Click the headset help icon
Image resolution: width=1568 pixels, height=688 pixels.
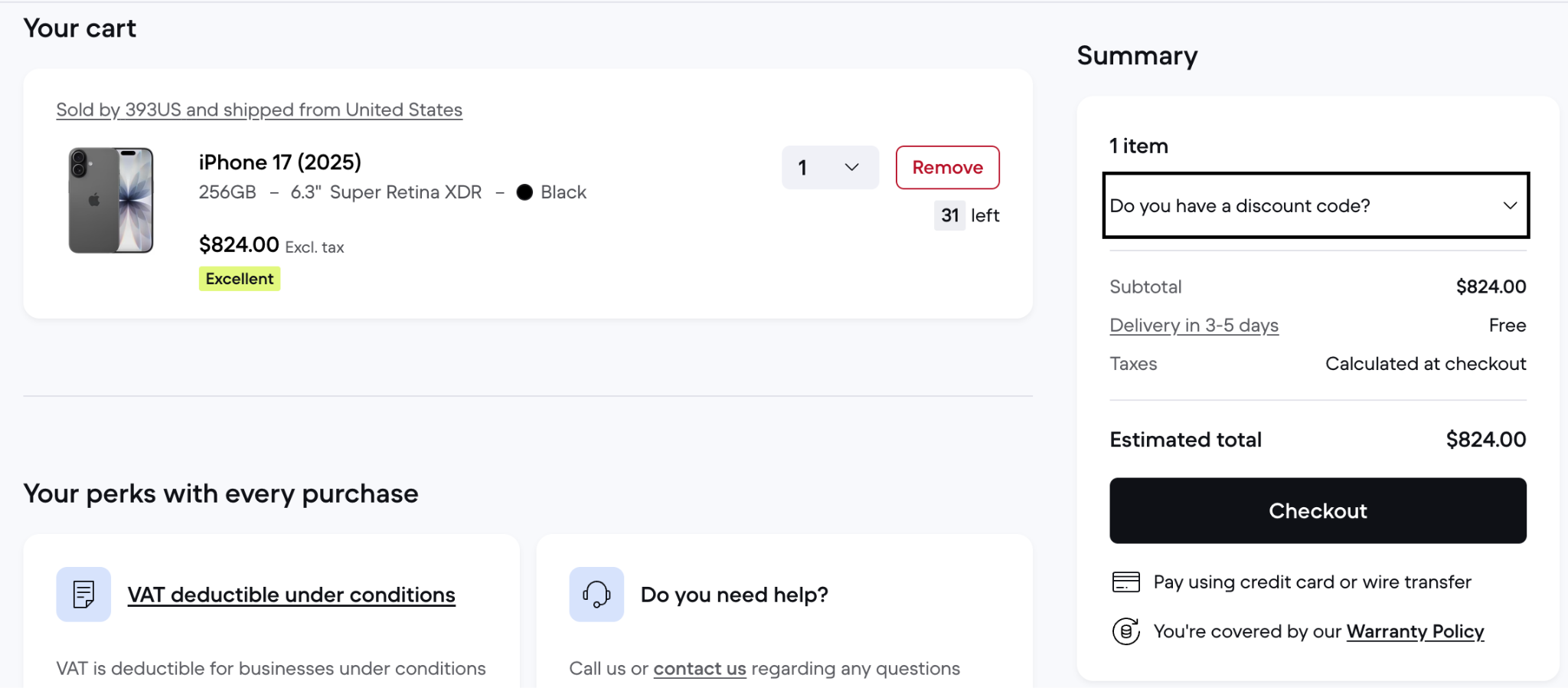(596, 594)
